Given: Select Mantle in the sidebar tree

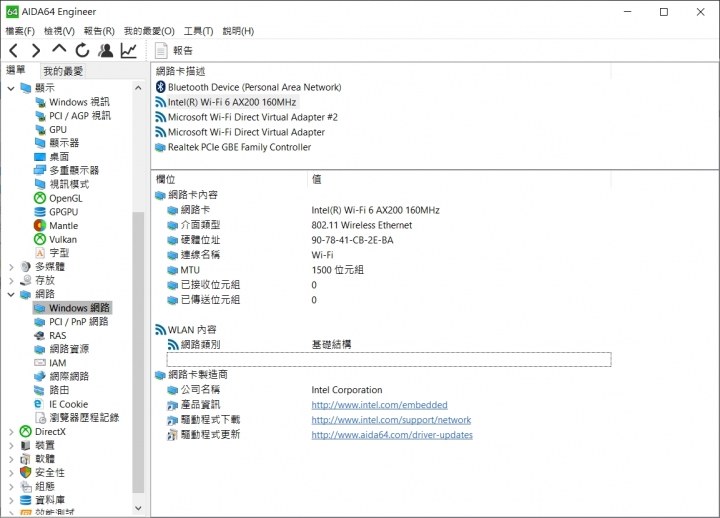Looking at the screenshot, I should click(63, 226).
